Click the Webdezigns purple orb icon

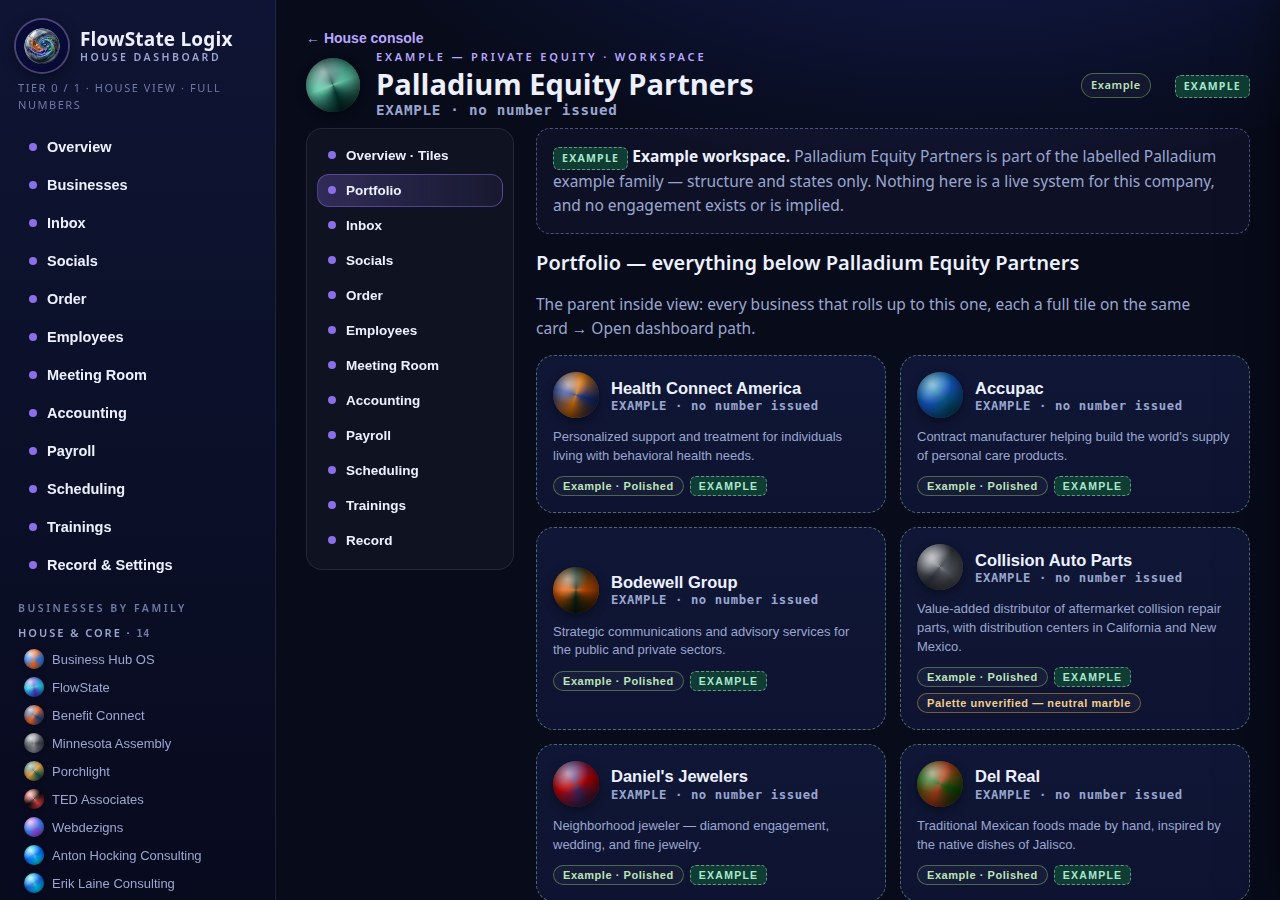pos(34,827)
